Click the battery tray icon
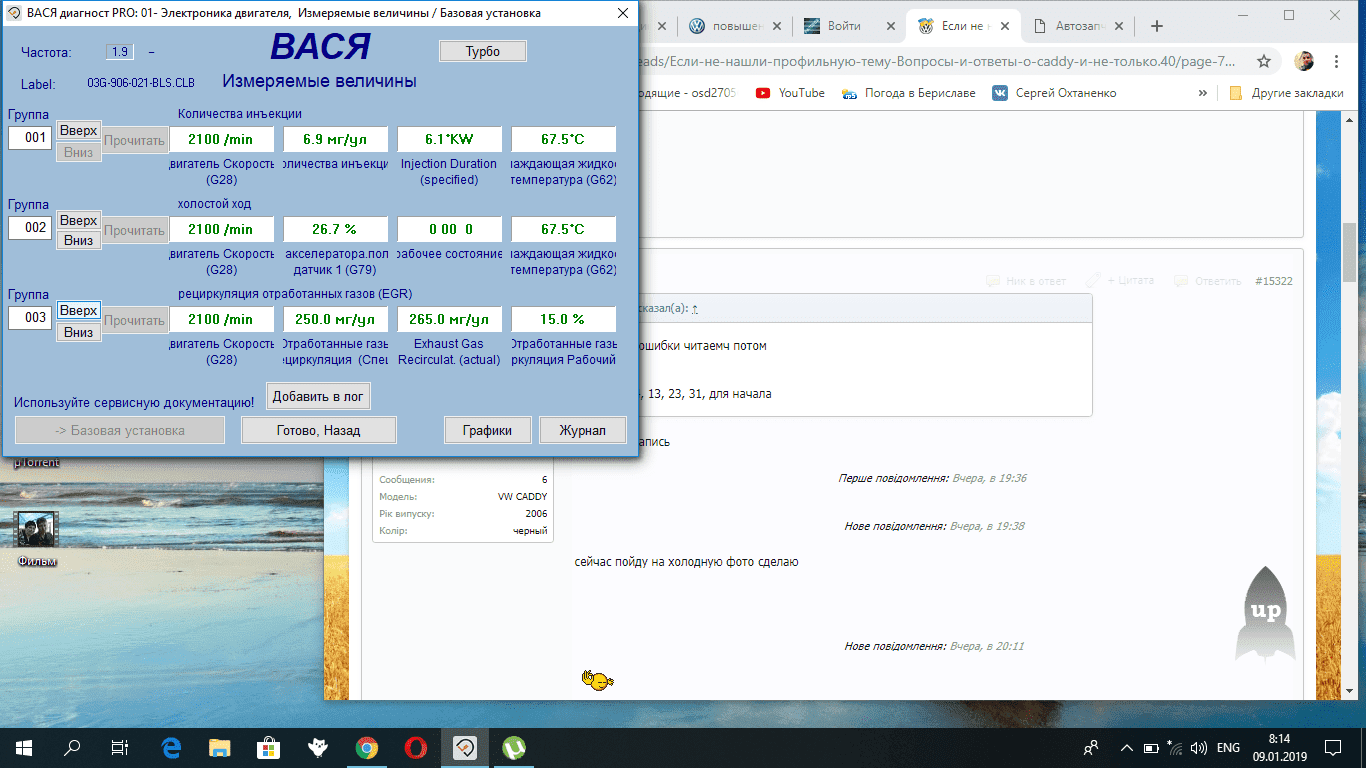This screenshot has width=1366, height=768. click(x=1151, y=748)
